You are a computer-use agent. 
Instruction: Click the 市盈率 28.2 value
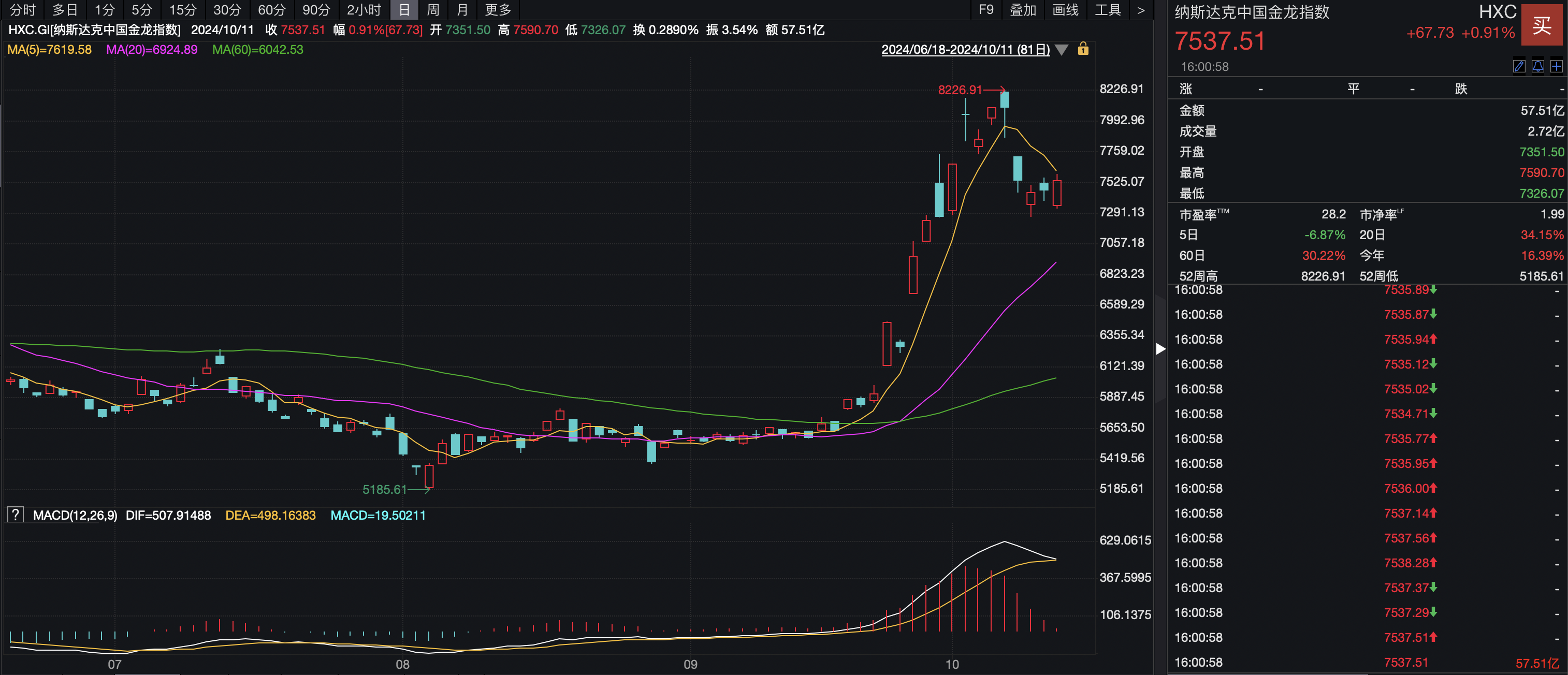point(1333,214)
